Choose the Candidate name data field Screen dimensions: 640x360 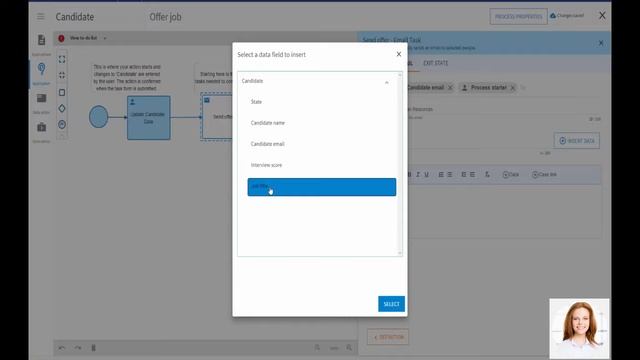[x=322, y=123]
